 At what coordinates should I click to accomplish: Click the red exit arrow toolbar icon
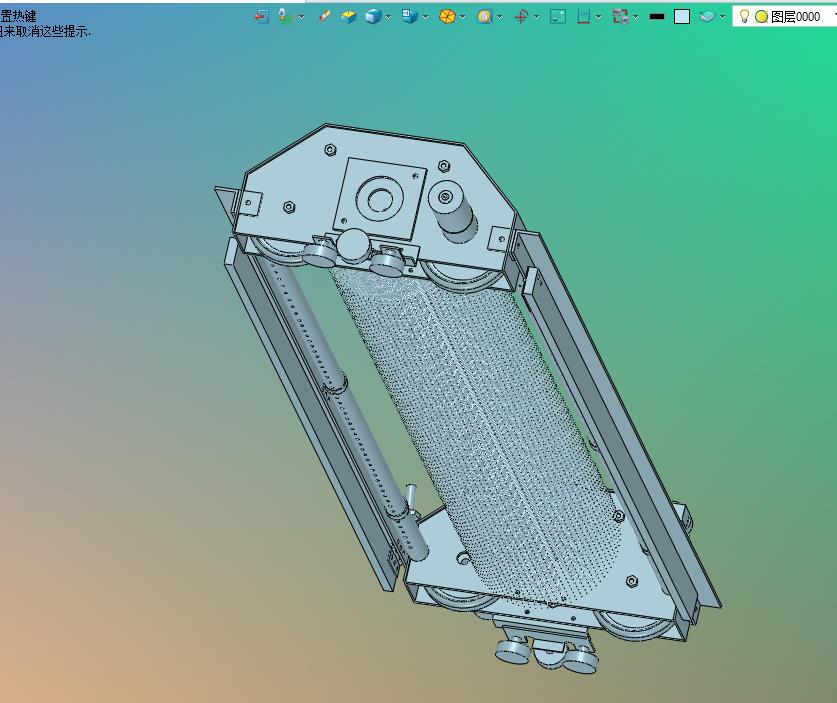click(260, 17)
